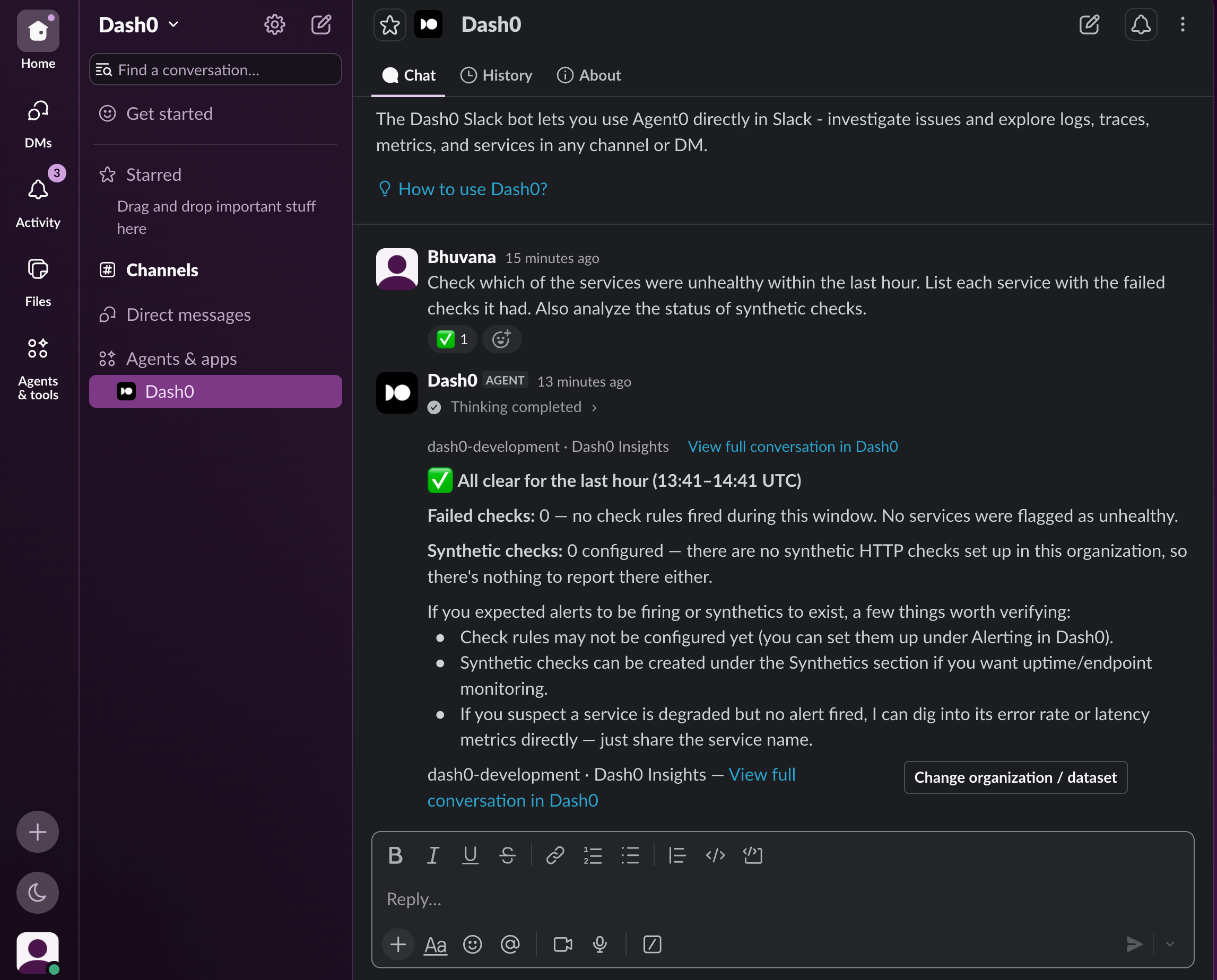Select the Dash0 app in sidebar
This screenshot has height=980, width=1217.
tap(215, 391)
